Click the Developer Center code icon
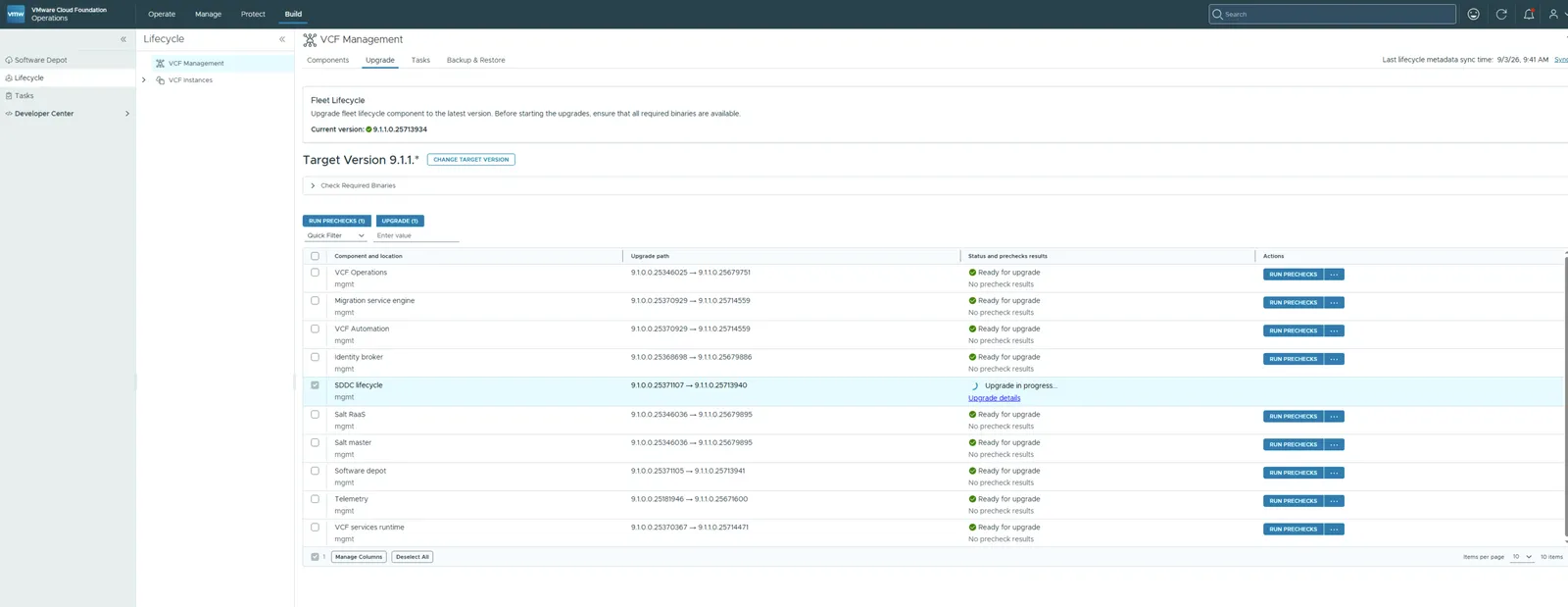Screen dimensions: 1568x607 pyautogui.click(x=9, y=114)
